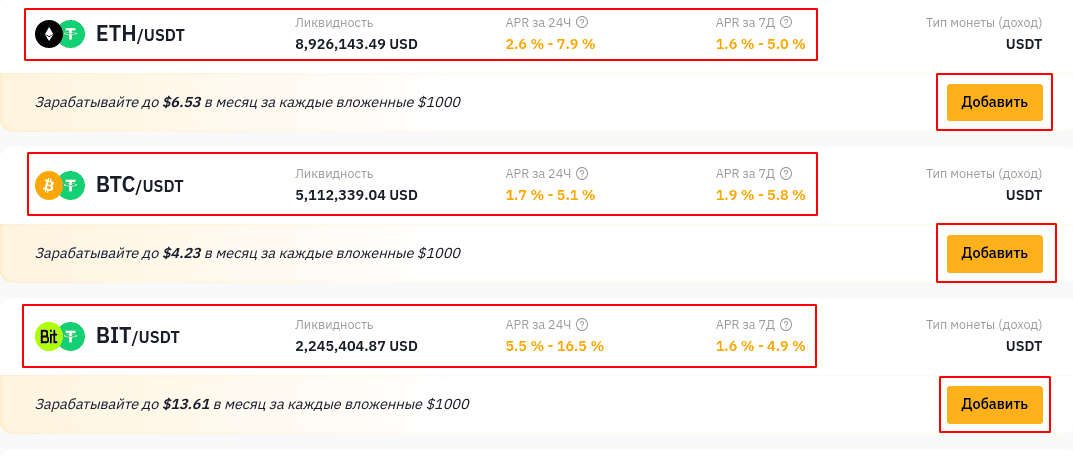Screen dimensions: 1073x466
Task: Open the APR за 7Д help icon for ETH
Action: click(x=786, y=23)
